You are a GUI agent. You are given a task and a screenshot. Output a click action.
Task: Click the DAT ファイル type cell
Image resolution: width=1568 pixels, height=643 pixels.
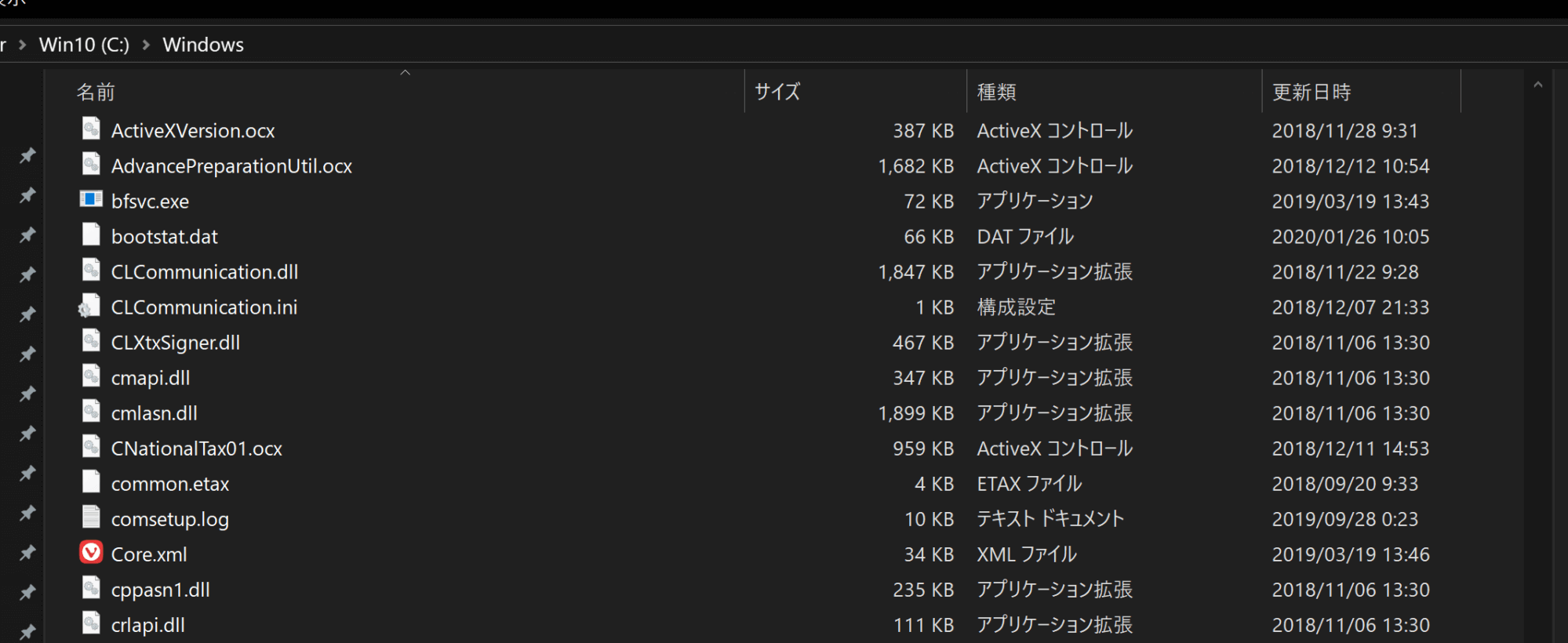(1025, 237)
